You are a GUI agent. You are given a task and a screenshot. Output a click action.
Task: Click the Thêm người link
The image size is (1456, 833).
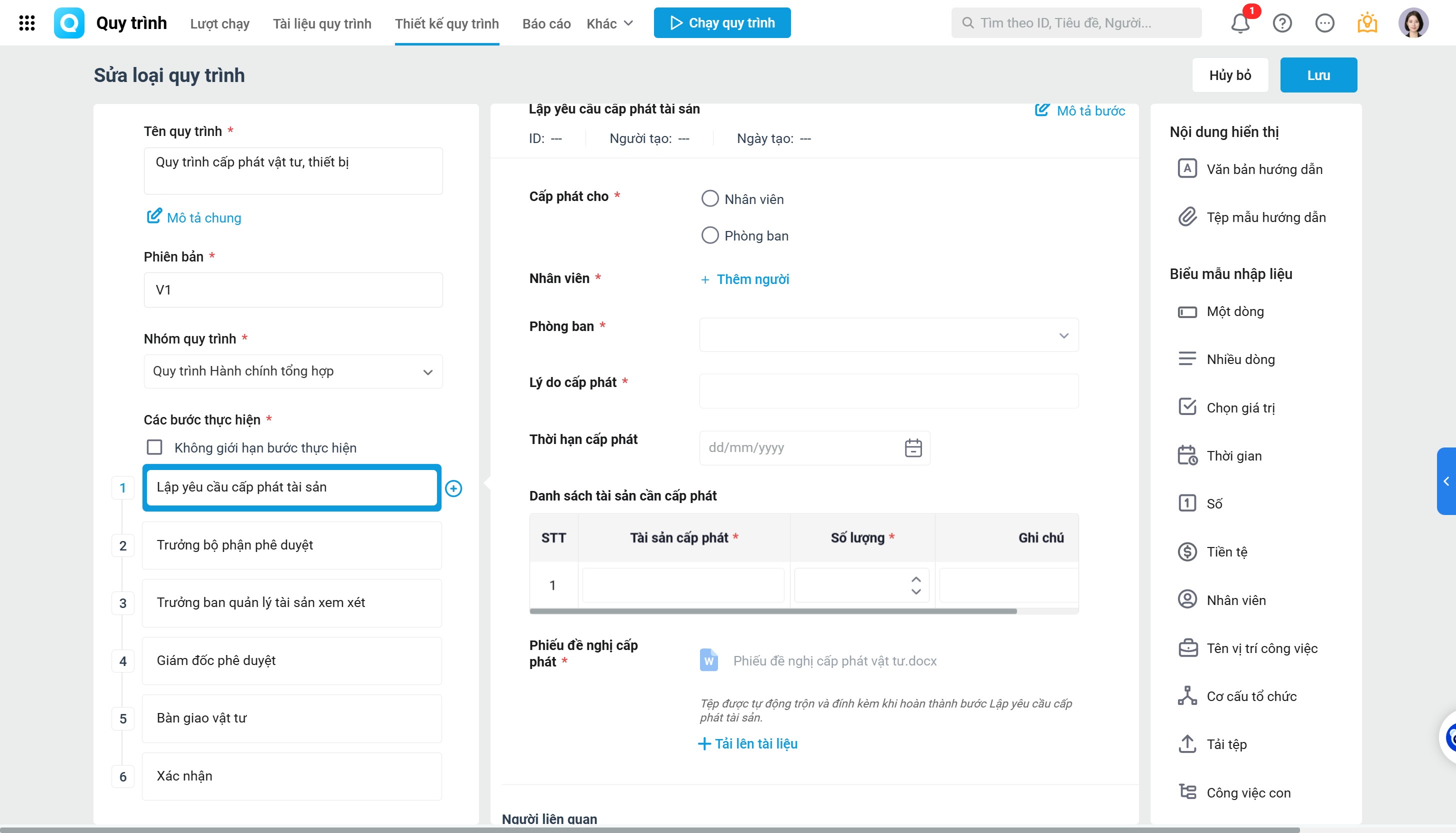click(x=745, y=279)
